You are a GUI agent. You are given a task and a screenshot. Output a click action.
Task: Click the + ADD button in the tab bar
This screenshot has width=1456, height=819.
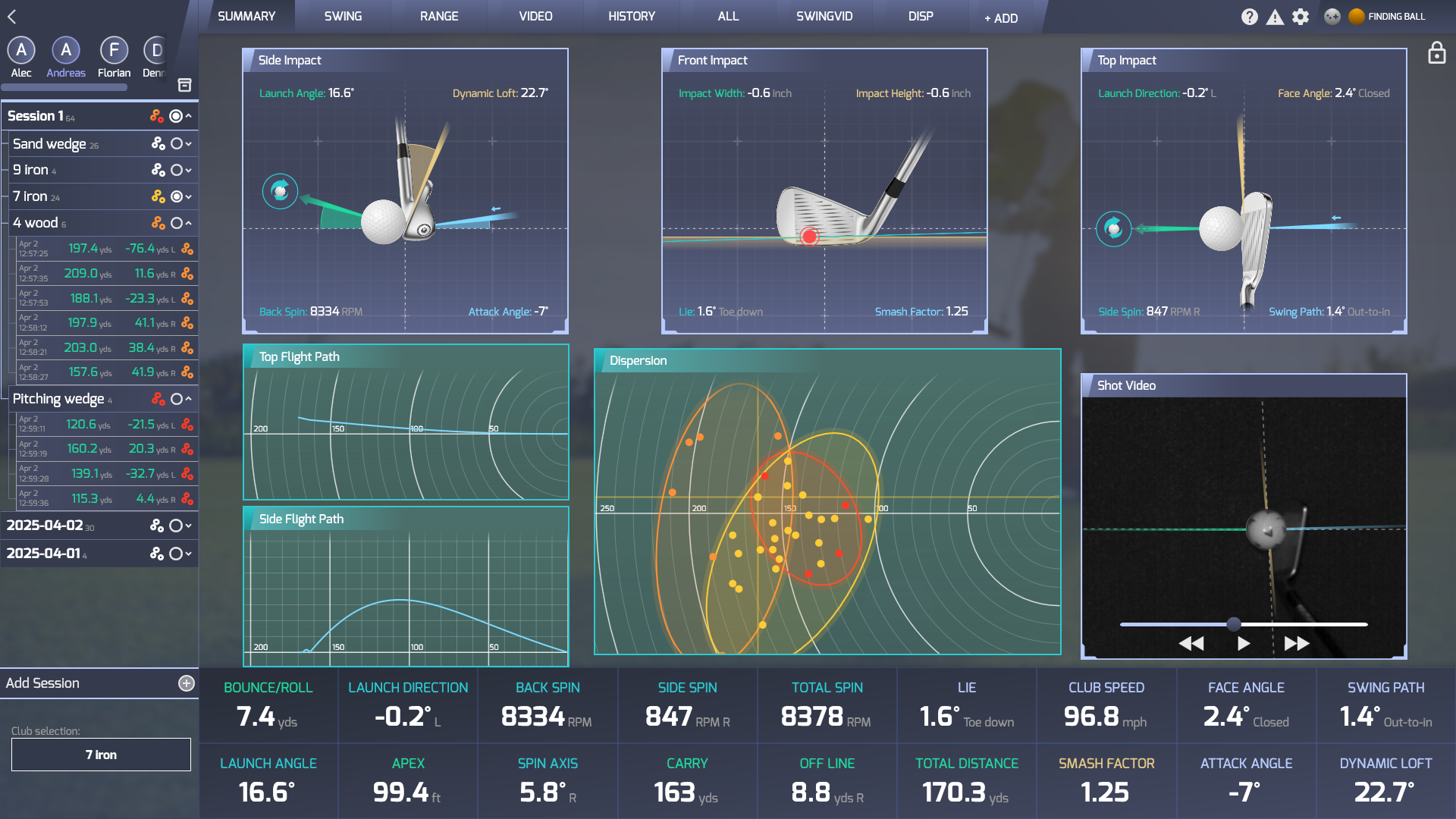pos(1000,17)
